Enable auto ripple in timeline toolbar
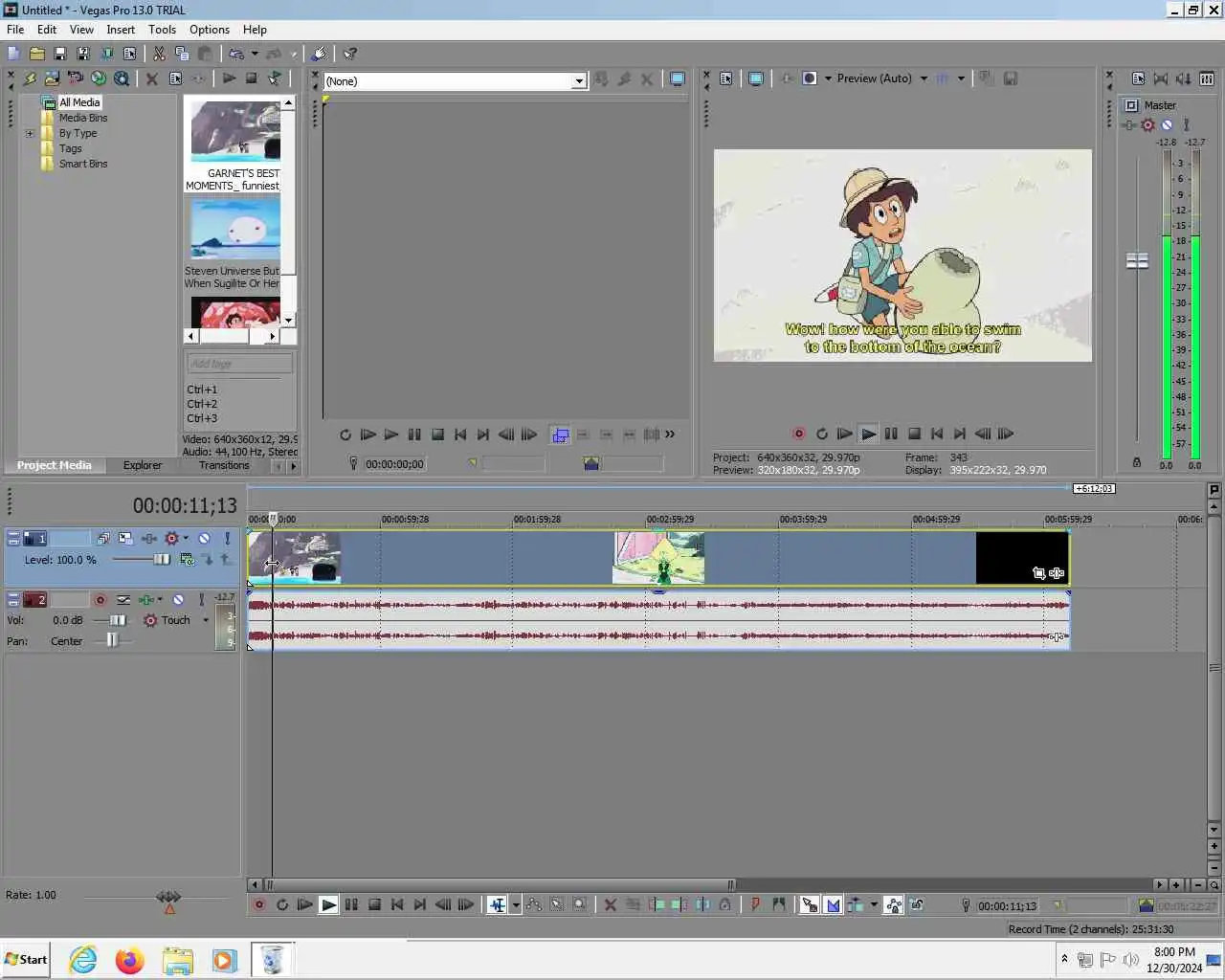The height and width of the screenshot is (980, 1225). [x=855, y=904]
